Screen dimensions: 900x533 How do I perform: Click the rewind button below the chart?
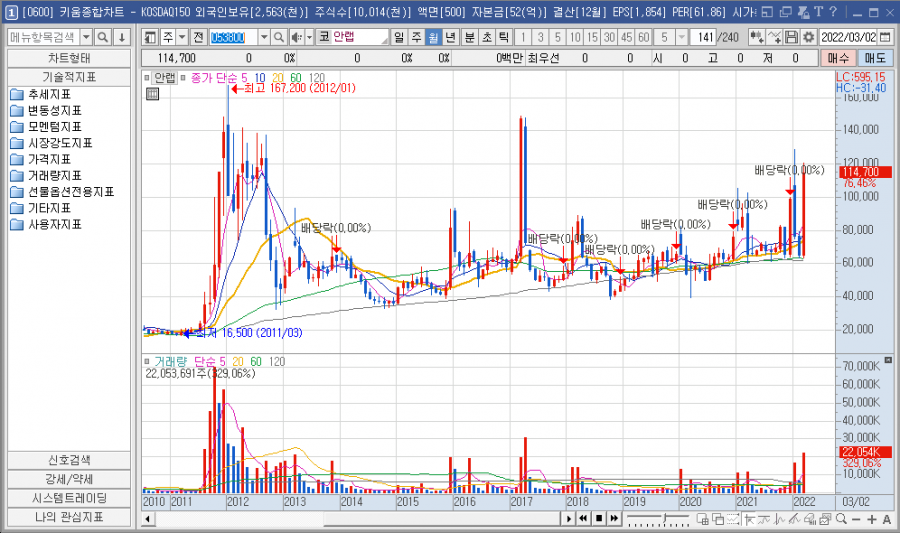(x=583, y=519)
